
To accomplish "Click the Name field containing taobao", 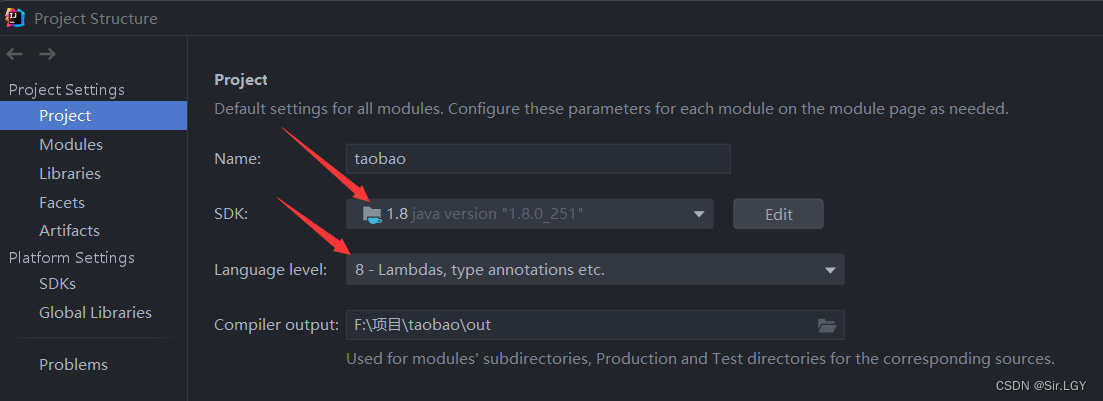I will tap(538, 159).
